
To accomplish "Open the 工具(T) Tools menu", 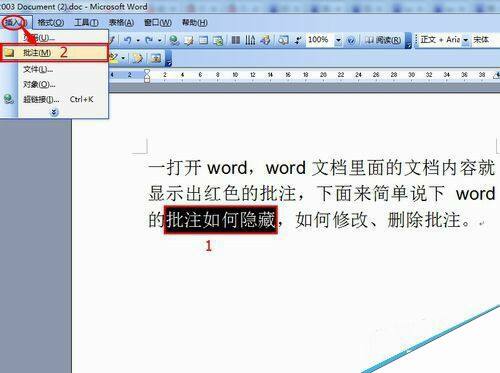I will (x=86, y=23).
